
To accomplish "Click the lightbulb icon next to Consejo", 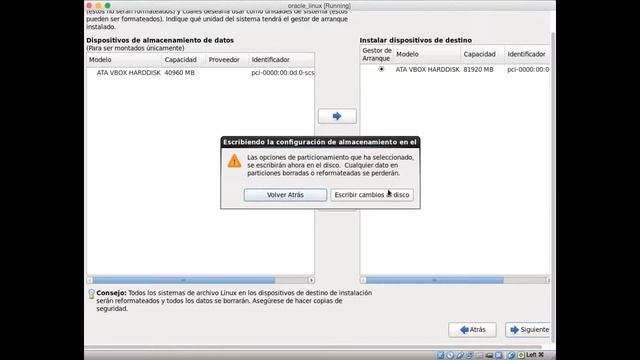I will click(91, 294).
